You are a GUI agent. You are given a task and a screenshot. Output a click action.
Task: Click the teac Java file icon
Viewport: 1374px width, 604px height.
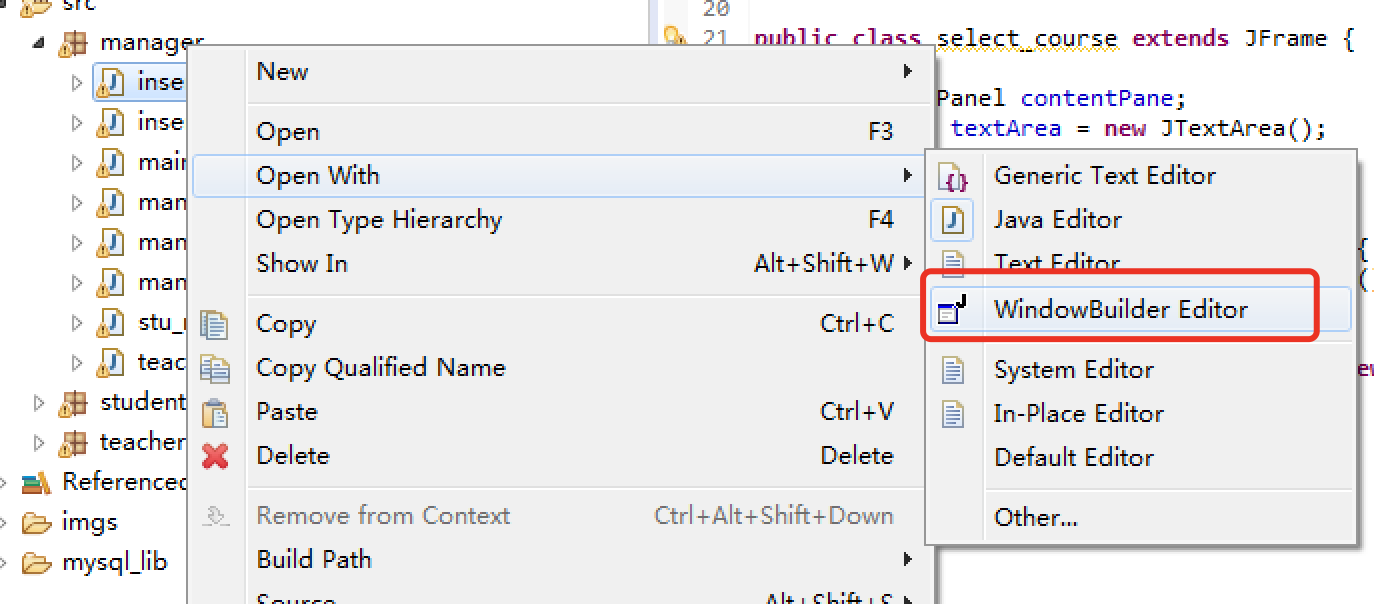point(111,363)
